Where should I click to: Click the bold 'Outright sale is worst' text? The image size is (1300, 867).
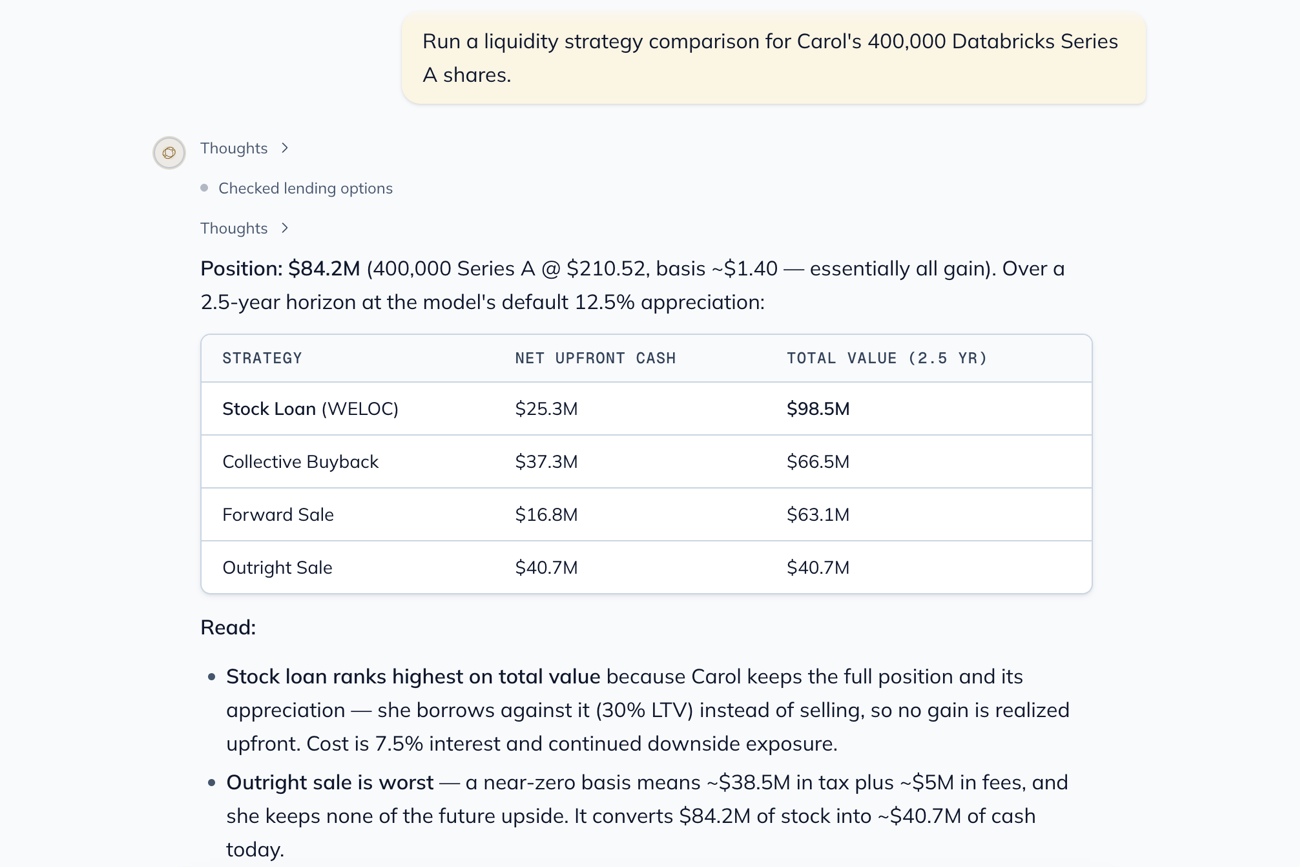point(330,782)
